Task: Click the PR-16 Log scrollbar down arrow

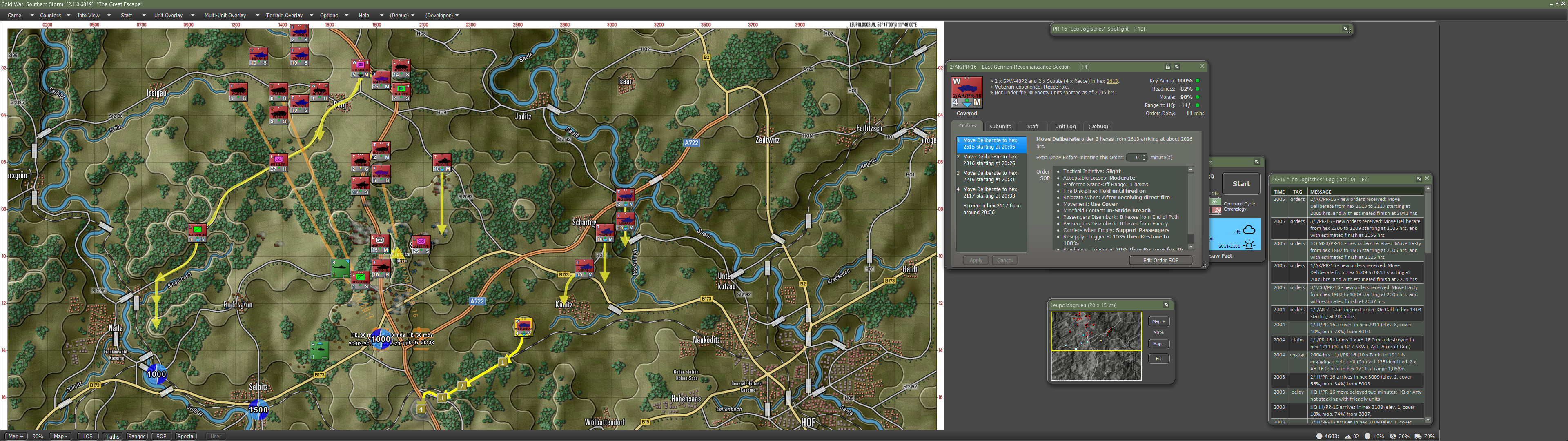Action: [x=1428, y=420]
